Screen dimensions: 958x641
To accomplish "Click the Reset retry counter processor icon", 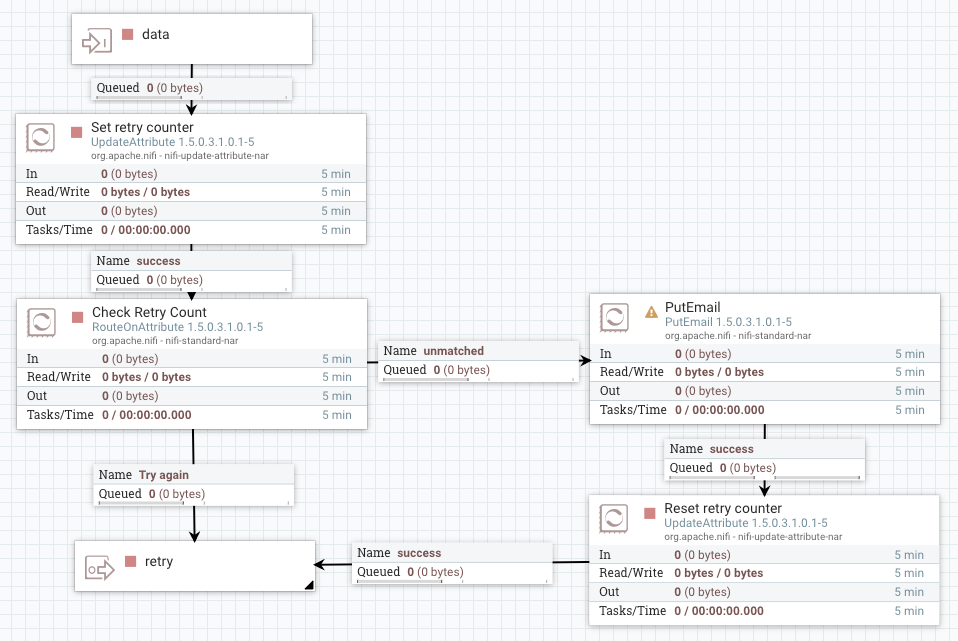I will pos(614,518).
